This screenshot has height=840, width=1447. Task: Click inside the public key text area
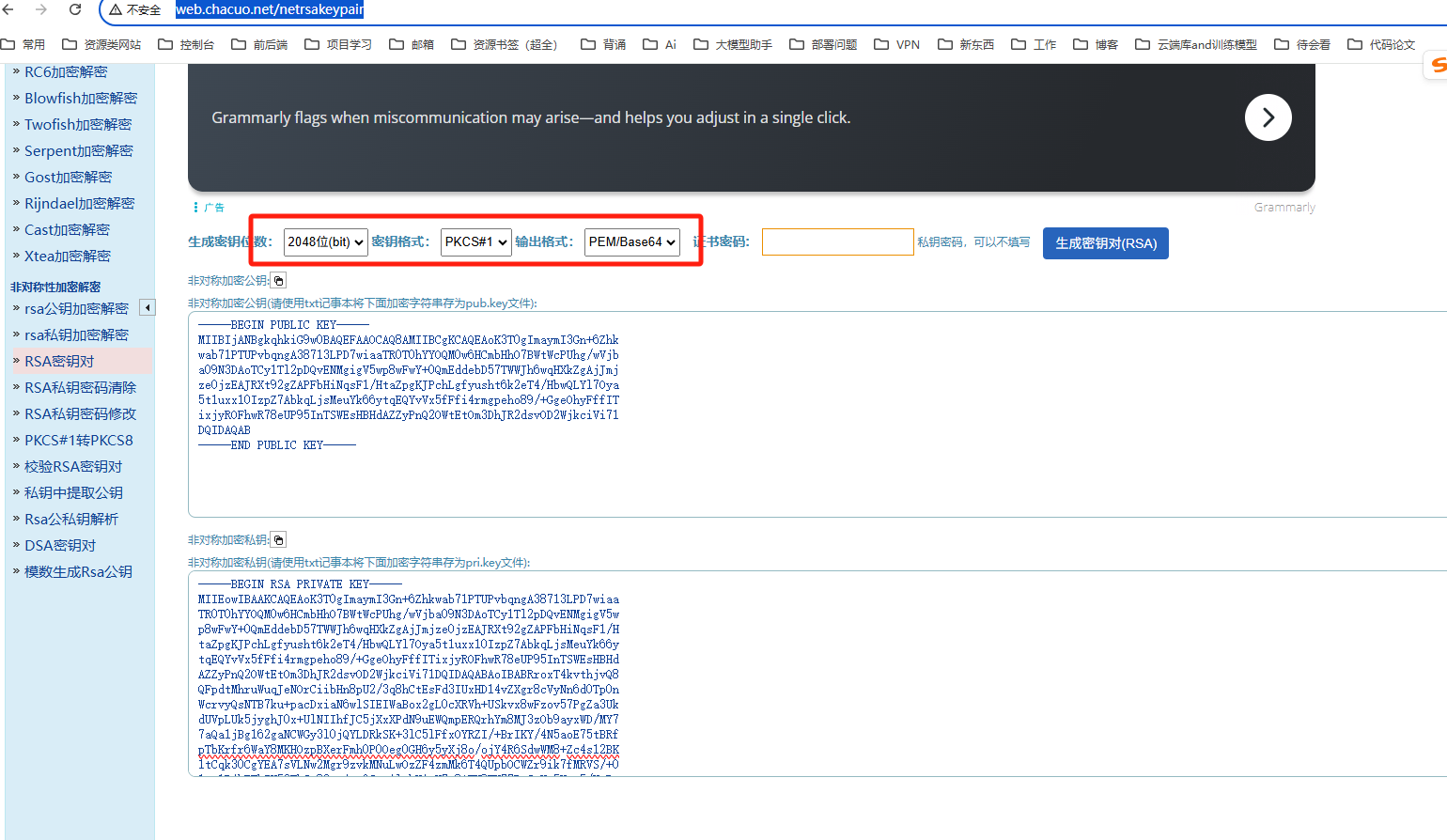point(817,414)
